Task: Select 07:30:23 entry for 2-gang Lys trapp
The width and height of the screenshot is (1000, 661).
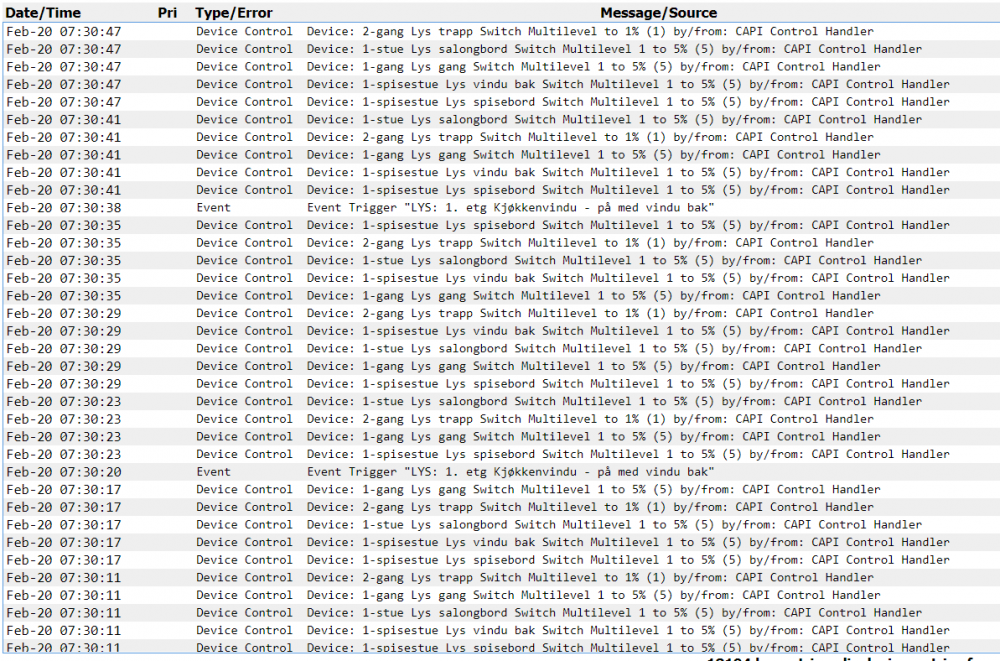Action: point(590,419)
